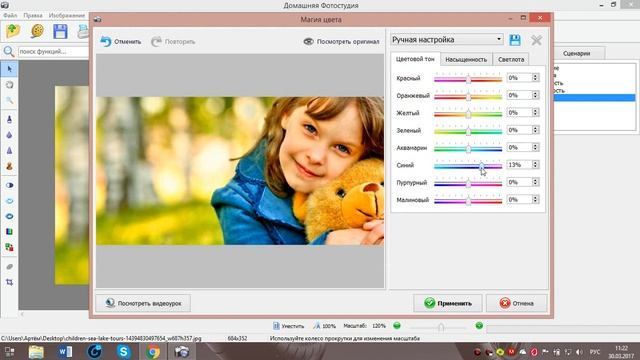
Task: Click the red and green squares tool icon
Action: coord(9,247)
